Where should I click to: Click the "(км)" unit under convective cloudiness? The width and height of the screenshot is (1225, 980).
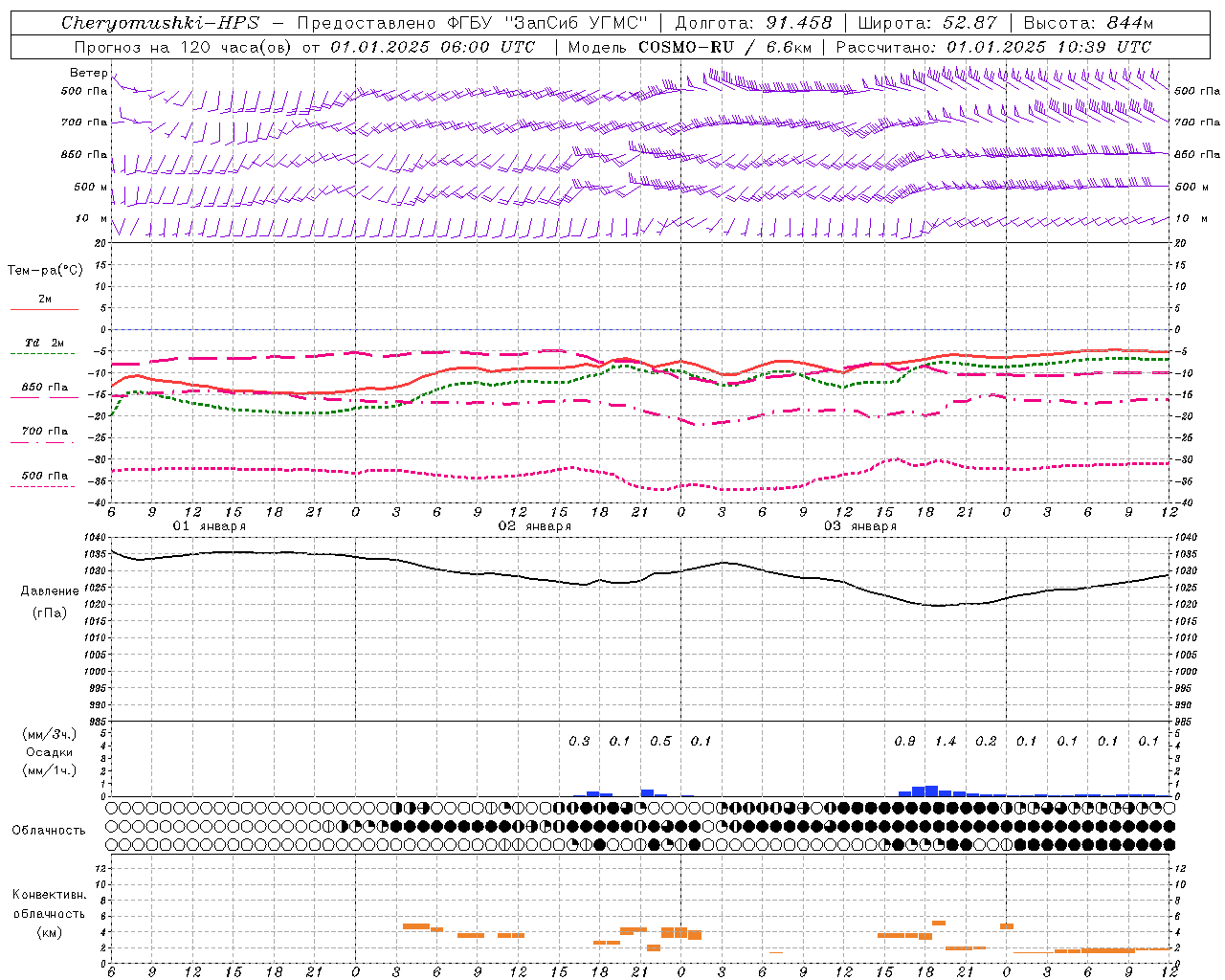[49, 932]
